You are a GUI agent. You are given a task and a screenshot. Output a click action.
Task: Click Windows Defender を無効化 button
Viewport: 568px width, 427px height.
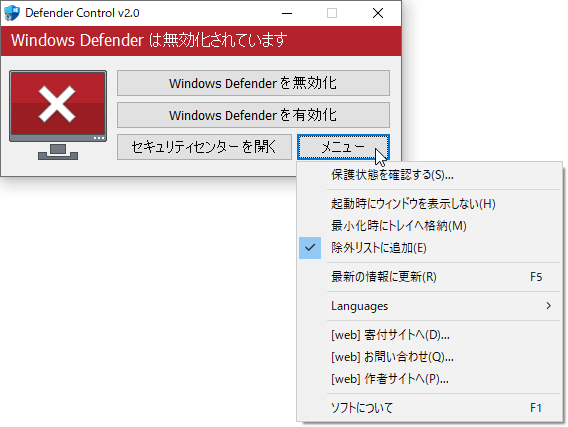pyautogui.click(x=253, y=83)
